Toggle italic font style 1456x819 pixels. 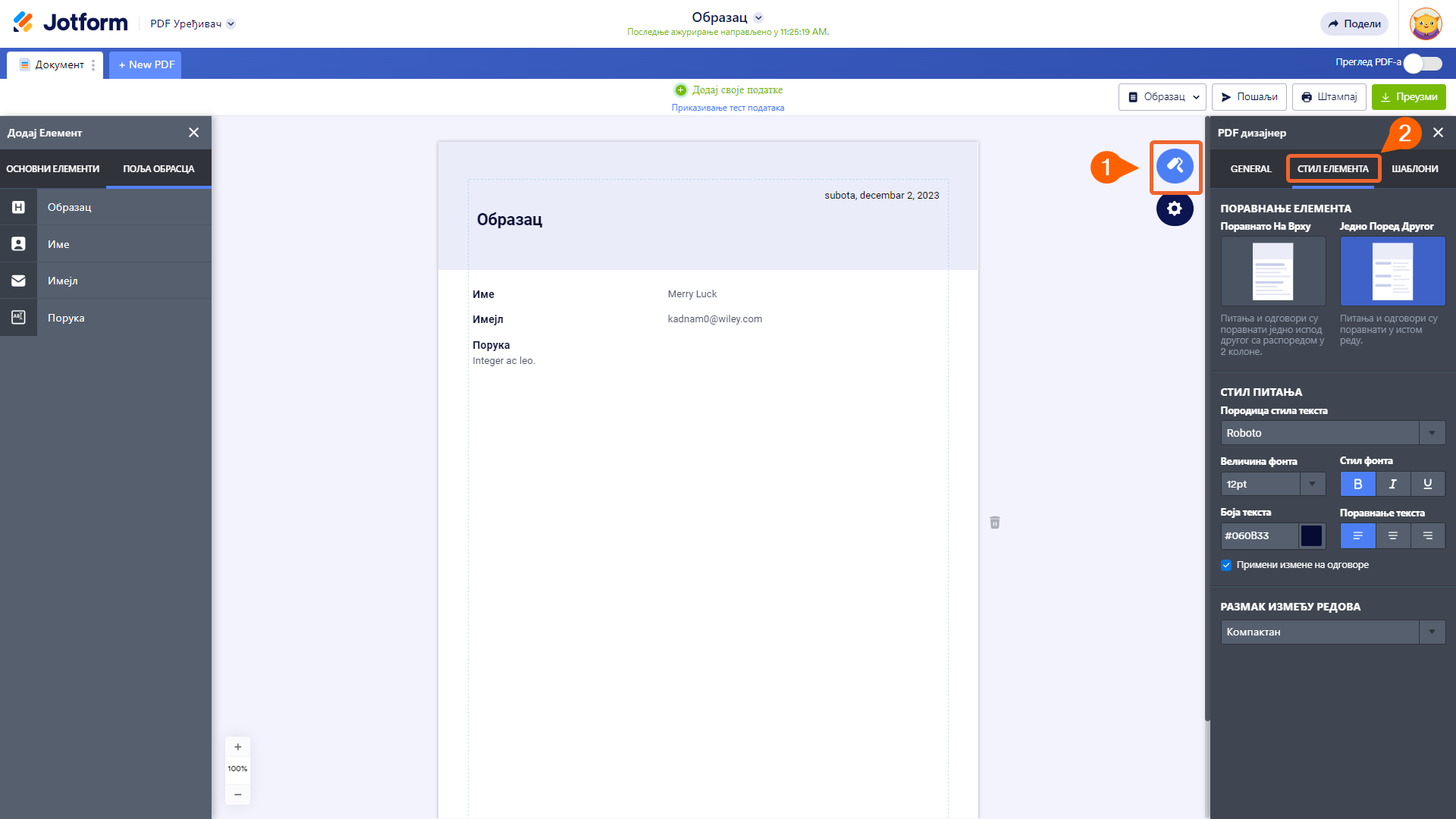[1392, 484]
